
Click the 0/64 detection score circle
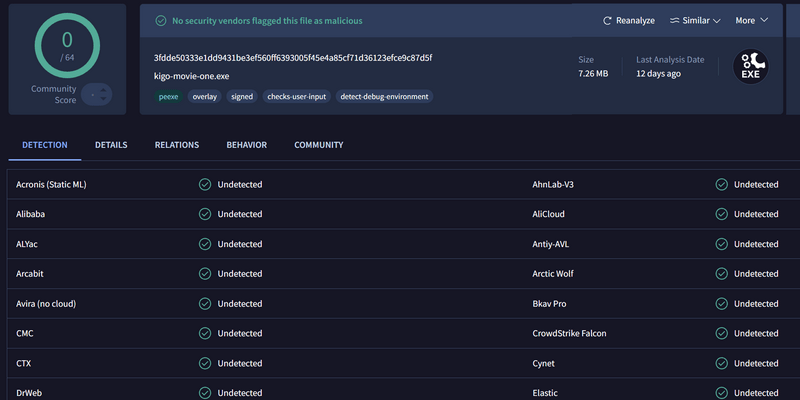click(67, 45)
